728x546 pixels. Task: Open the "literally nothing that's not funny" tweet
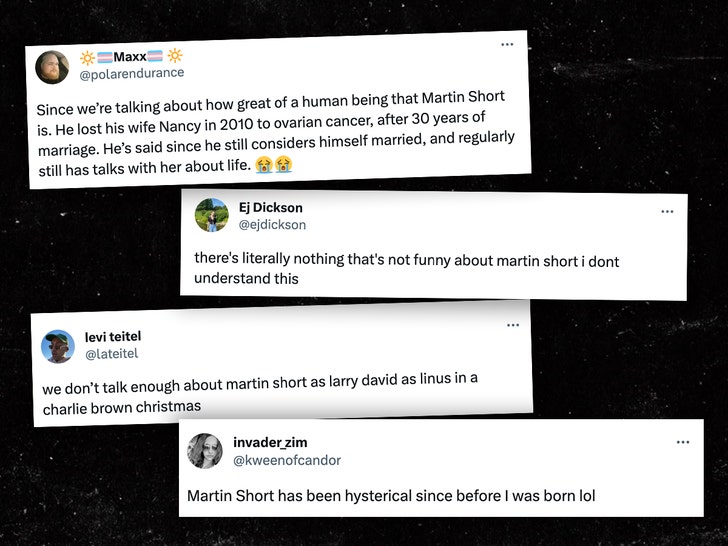pyautogui.click(x=405, y=269)
